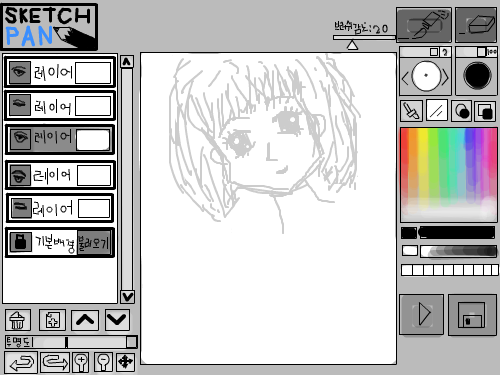Click the thumbnail of the topmost layer
Image resolution: width=500 pixels, height=375 pixels.
point(93,73)
